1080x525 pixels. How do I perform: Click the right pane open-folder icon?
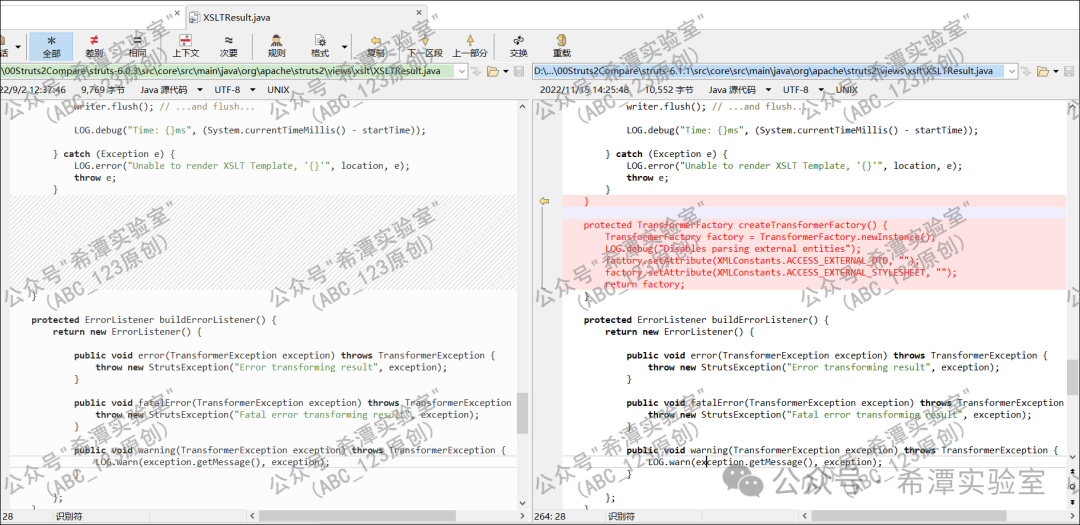pyautogui.click(x=1043, y=71)
